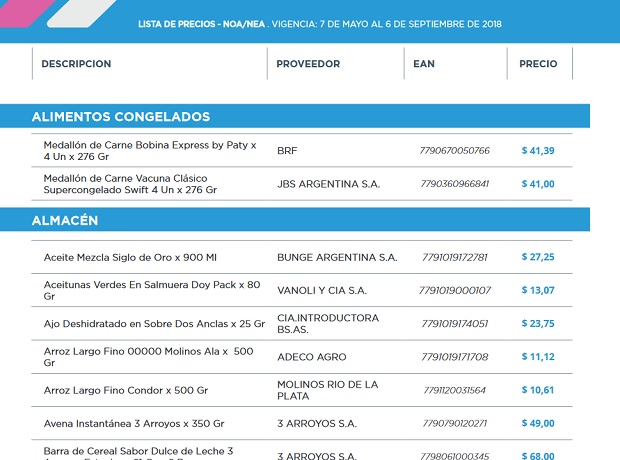Click the ALIMENTOS CONGELADOS section heading
The image size is (620, 460).
point(121,116)
